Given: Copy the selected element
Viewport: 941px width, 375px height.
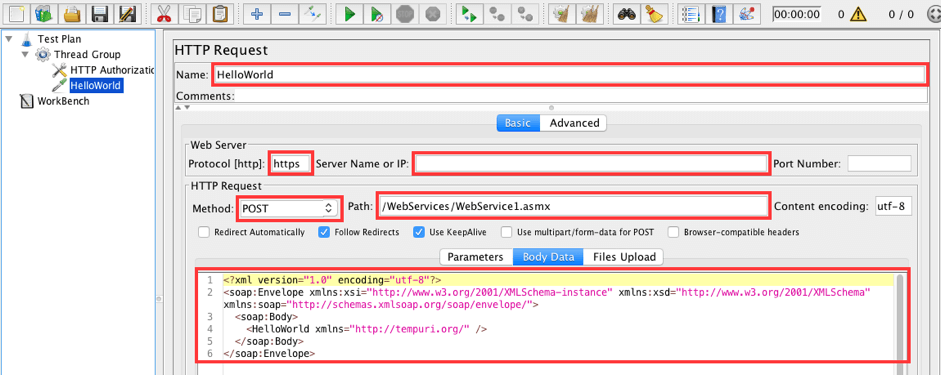Looking at the screenshot, I should click(192, 13).
